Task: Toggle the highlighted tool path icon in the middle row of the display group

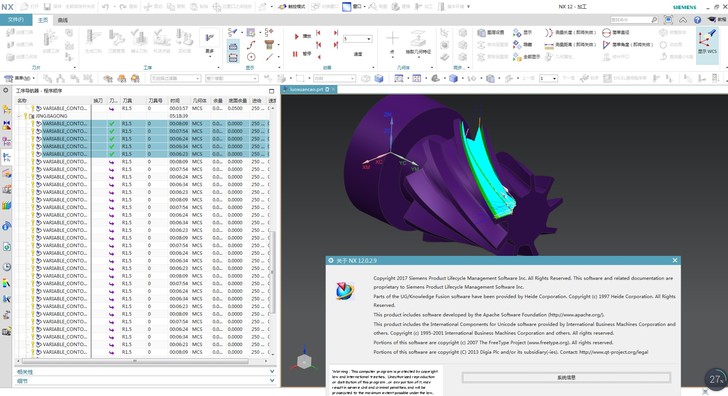Action: [x=233, y=45]
